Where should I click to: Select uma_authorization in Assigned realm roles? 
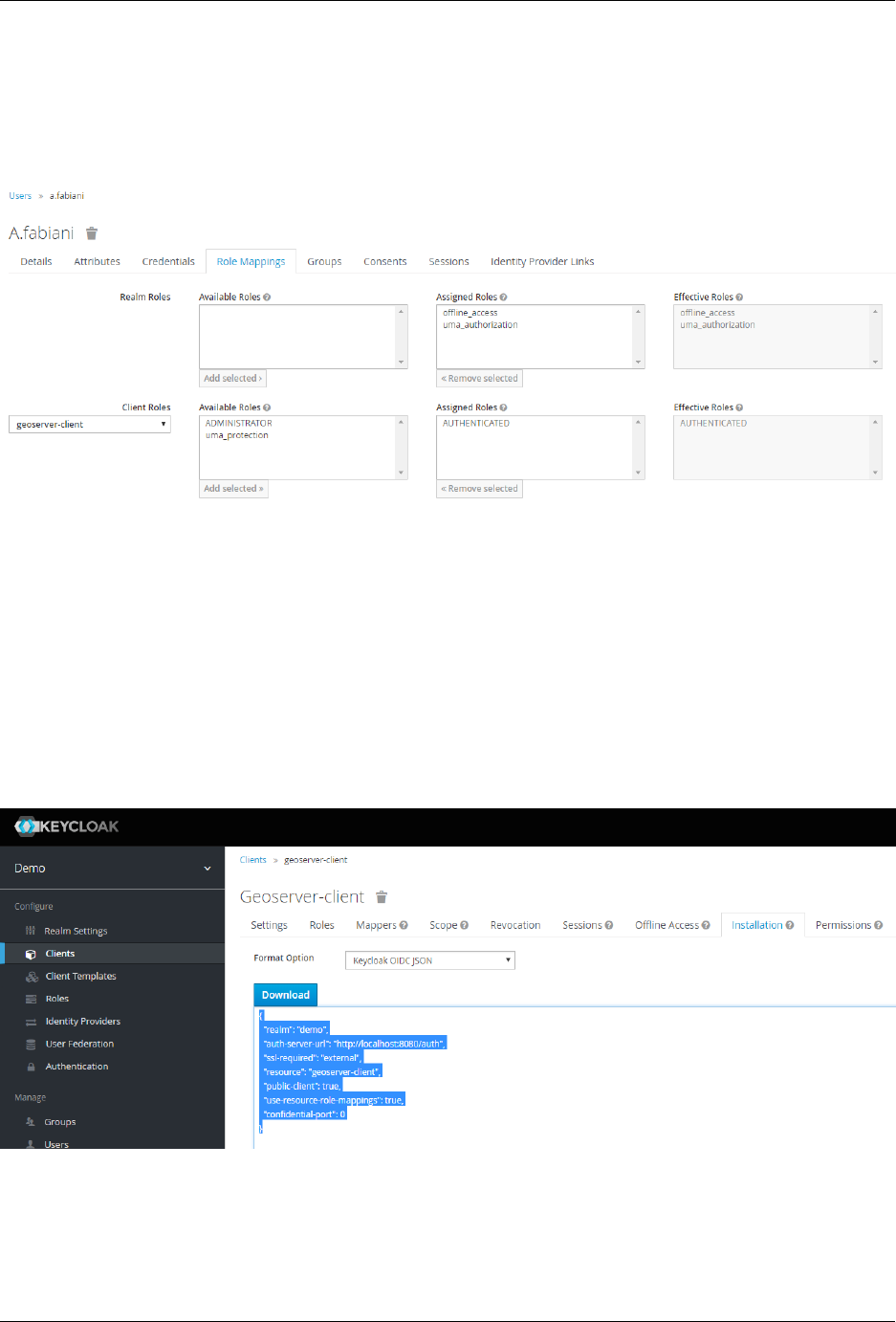pos(481,325)
